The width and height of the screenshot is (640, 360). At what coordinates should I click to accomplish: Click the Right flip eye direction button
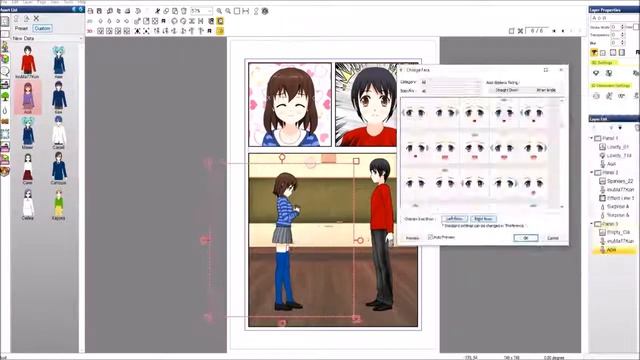pyautogui.click(x=483, y=219)
